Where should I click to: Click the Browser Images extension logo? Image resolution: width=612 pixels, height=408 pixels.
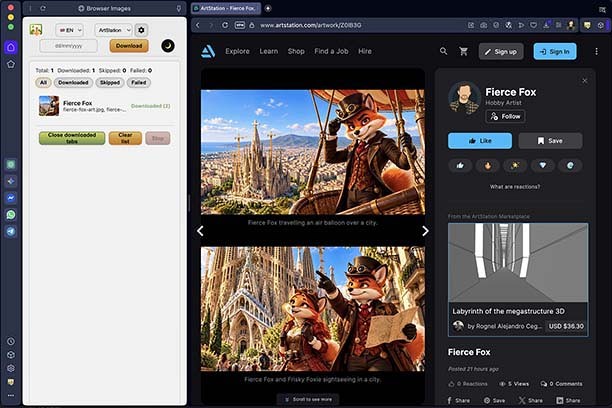pyautogui.click(x=36, y=30)
